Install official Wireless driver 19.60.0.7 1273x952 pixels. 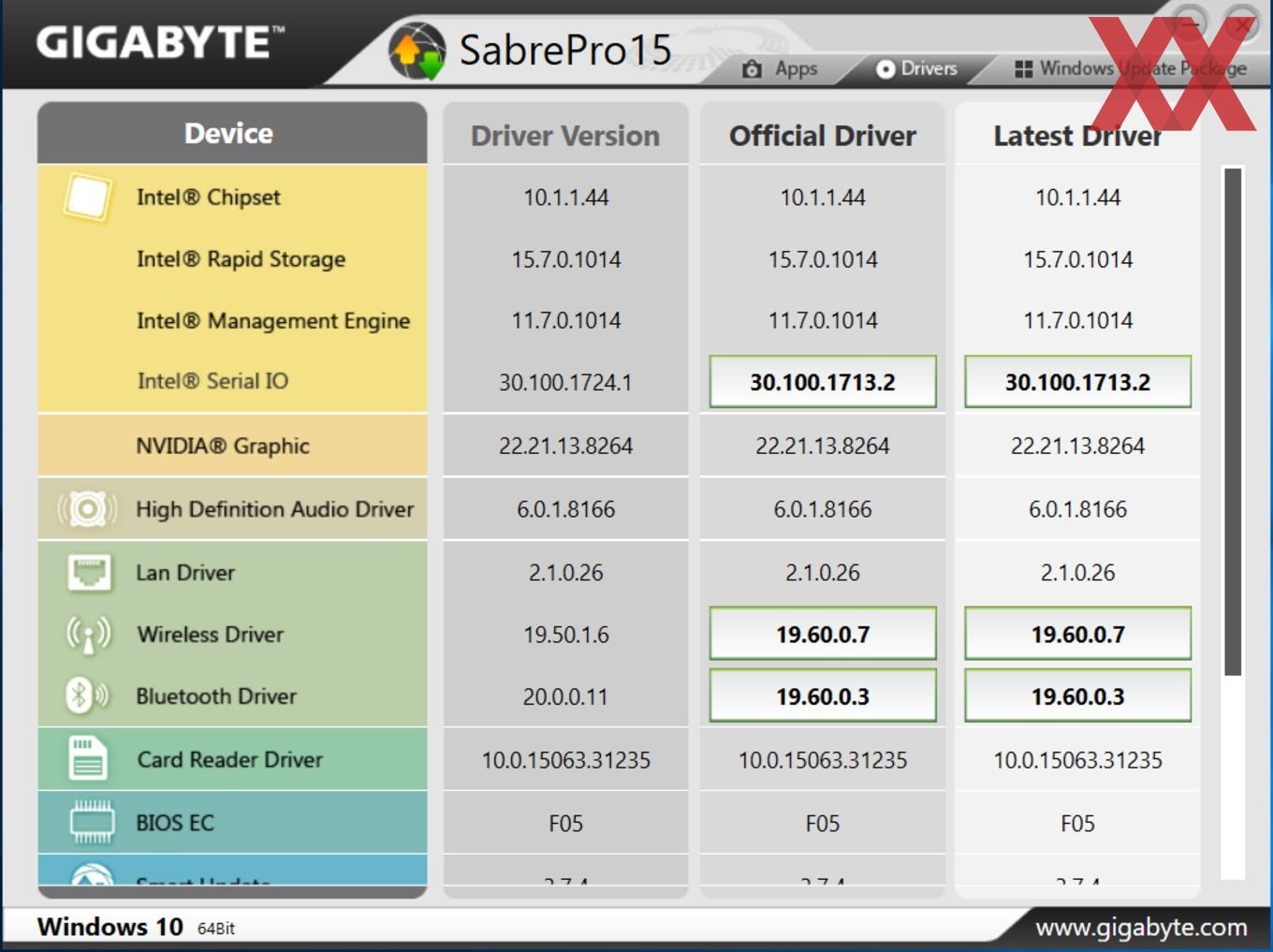[x=823, y=634]
